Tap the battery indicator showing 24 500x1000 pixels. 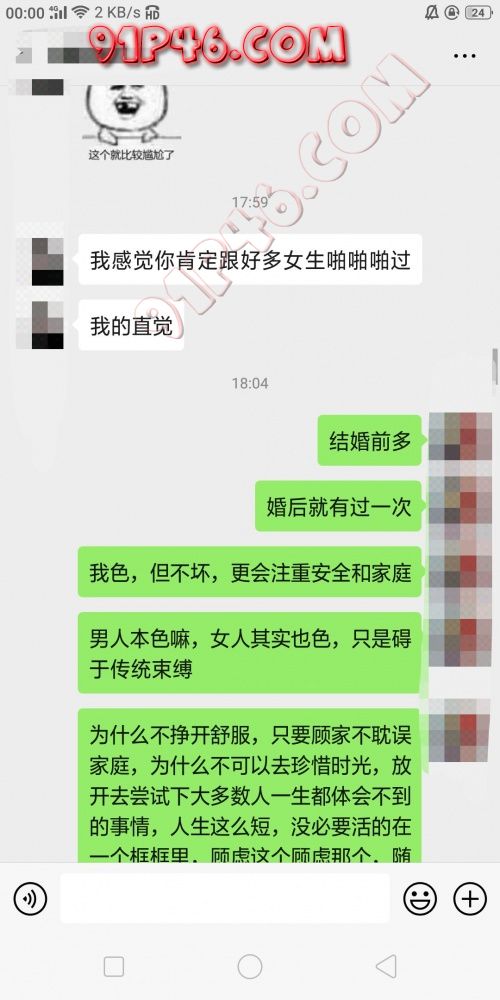478,12
